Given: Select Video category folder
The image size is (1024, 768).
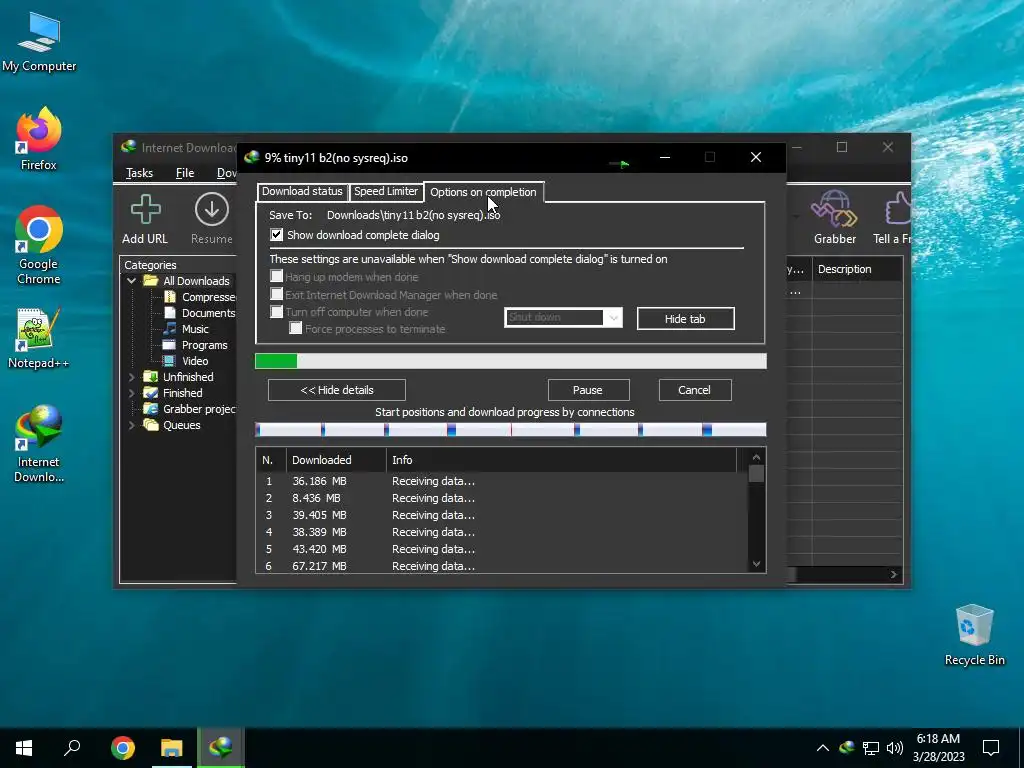Looking at the screenshot, I should (x=186, y=361).
